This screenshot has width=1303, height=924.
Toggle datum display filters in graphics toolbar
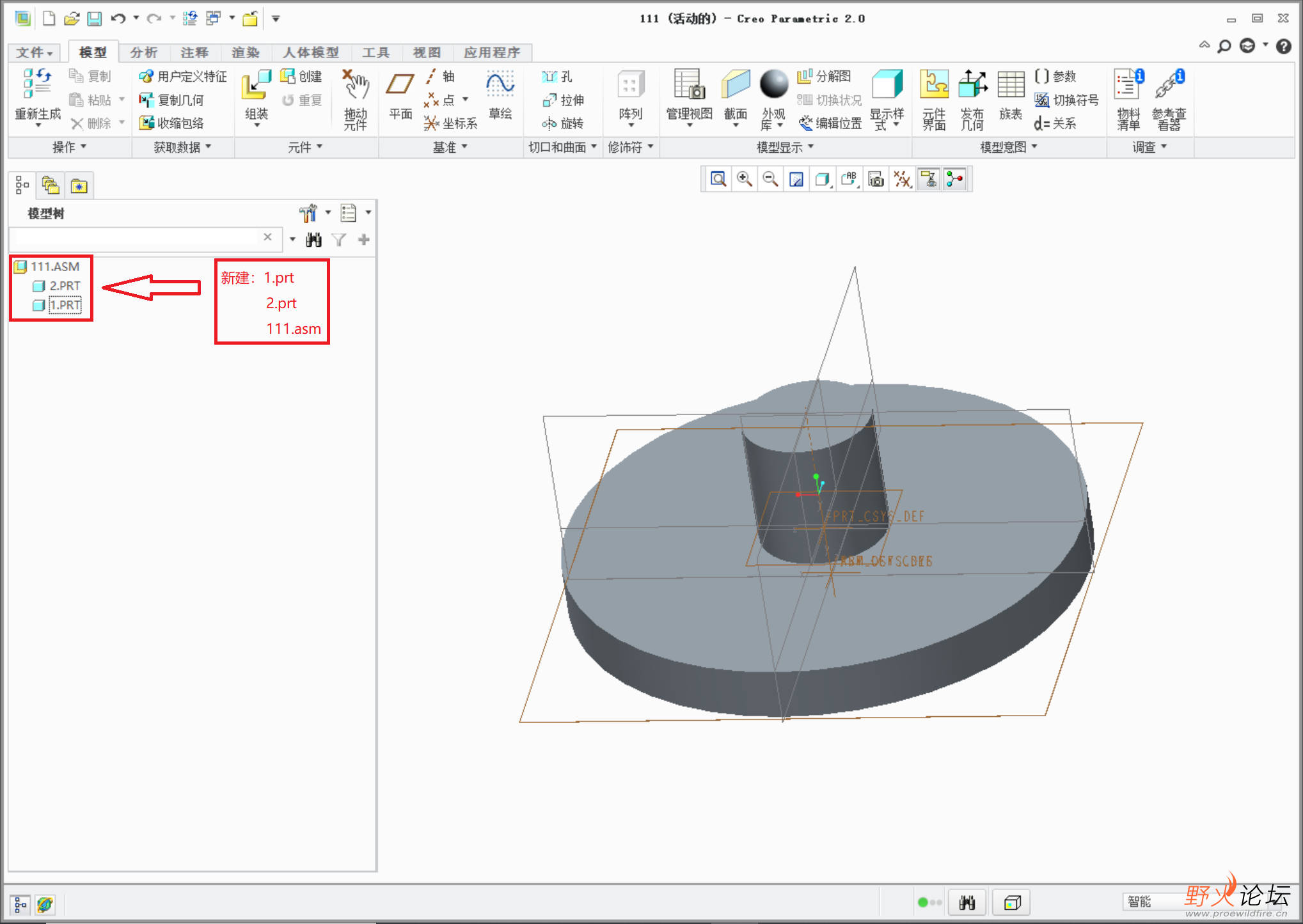[903, 180]
